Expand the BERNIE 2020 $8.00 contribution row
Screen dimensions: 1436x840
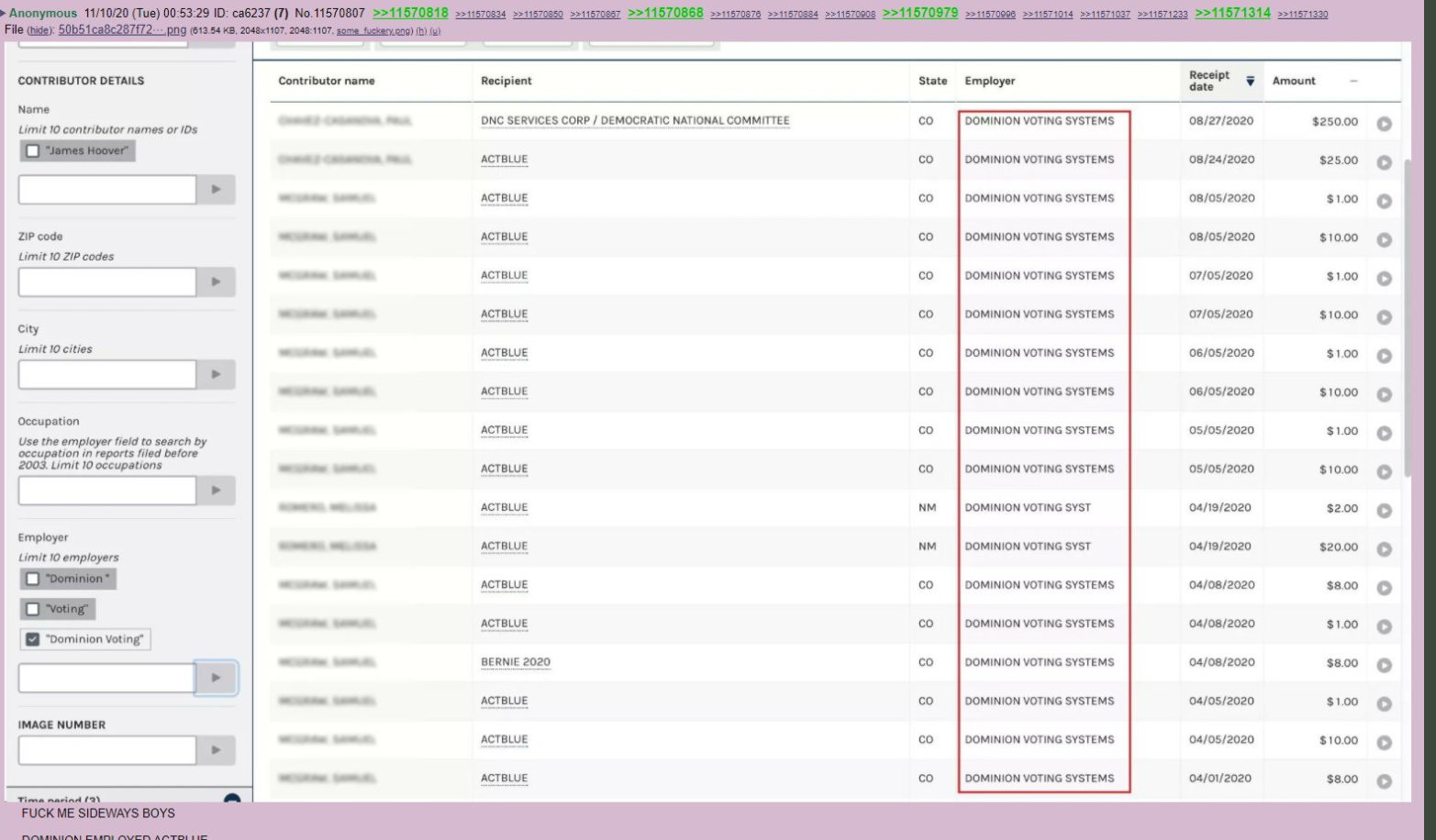[1384, 665]
